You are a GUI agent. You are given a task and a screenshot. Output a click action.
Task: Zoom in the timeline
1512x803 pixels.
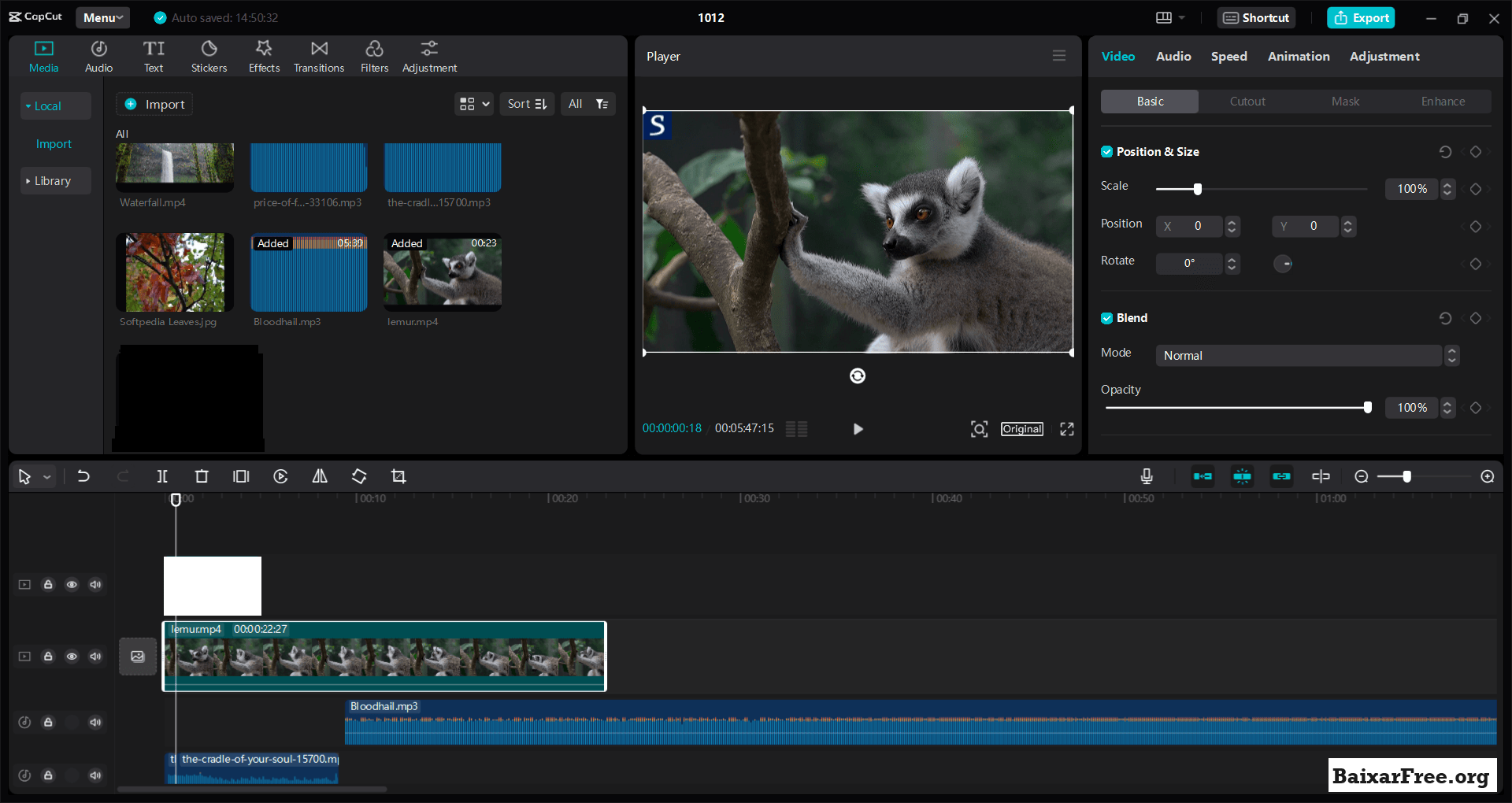click(x=1488, y=476)
